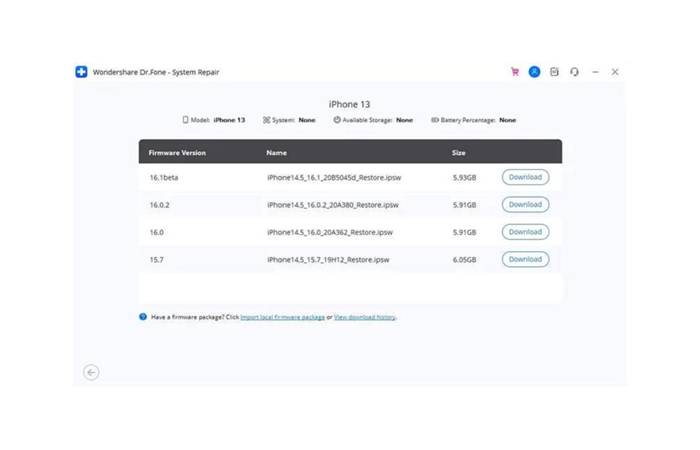Click the Dr.Fone blue logo icon
The width and height of the screenshot is (700, 450).
click(81, 71)
